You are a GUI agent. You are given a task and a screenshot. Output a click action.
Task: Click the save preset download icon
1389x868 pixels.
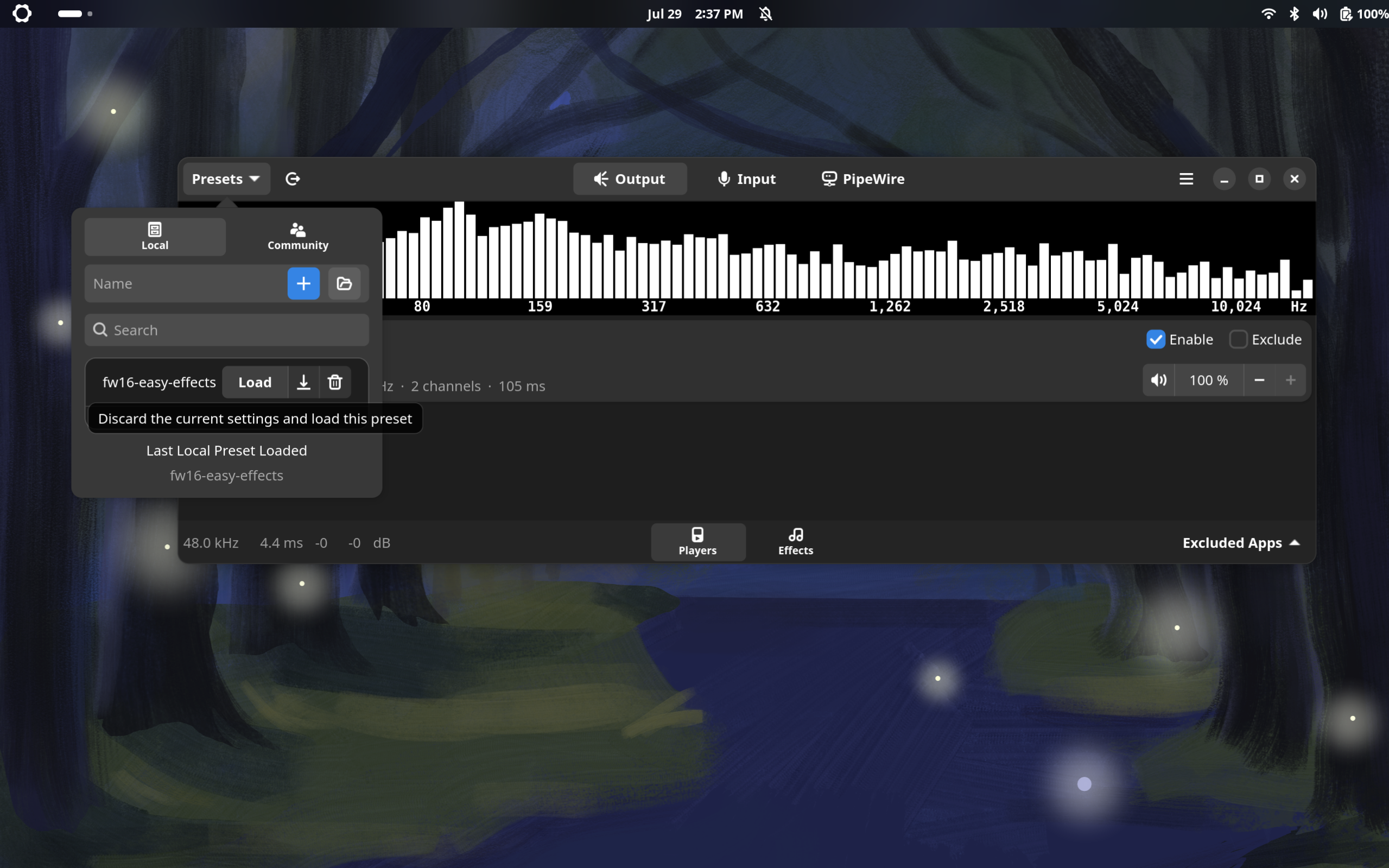[x=303, y=382]
